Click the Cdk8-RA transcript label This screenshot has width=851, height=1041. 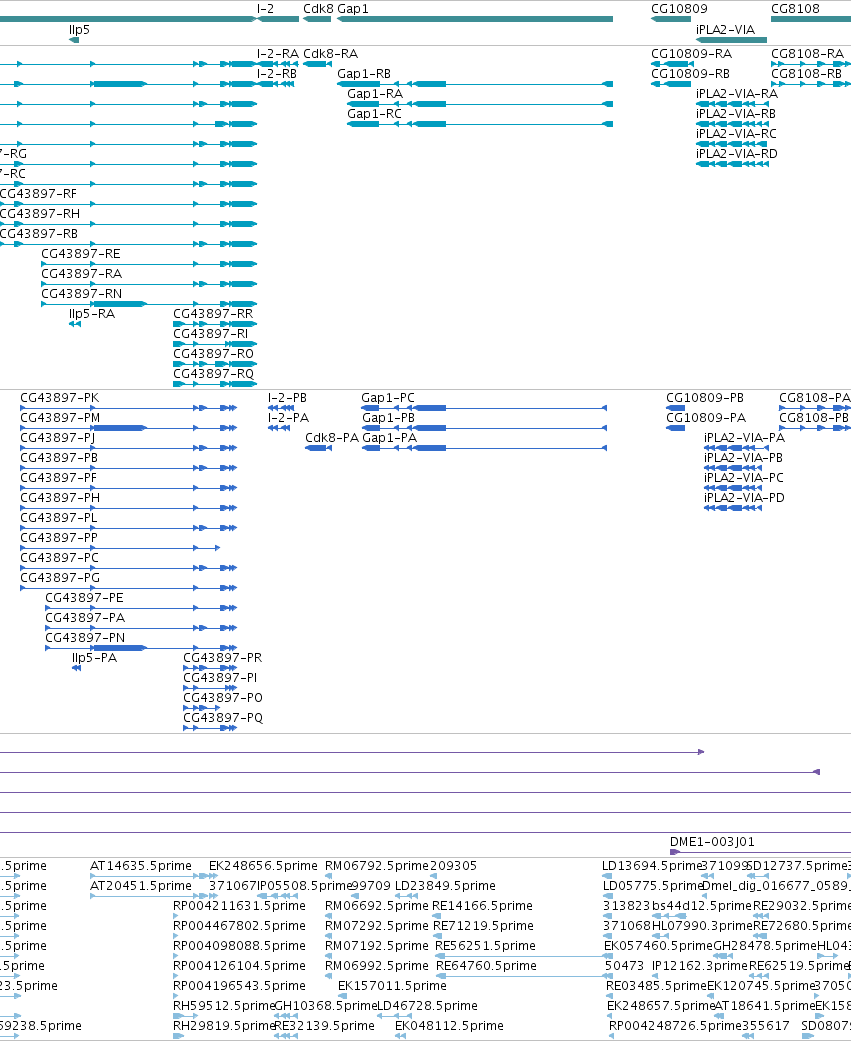[x=331, y=54]
